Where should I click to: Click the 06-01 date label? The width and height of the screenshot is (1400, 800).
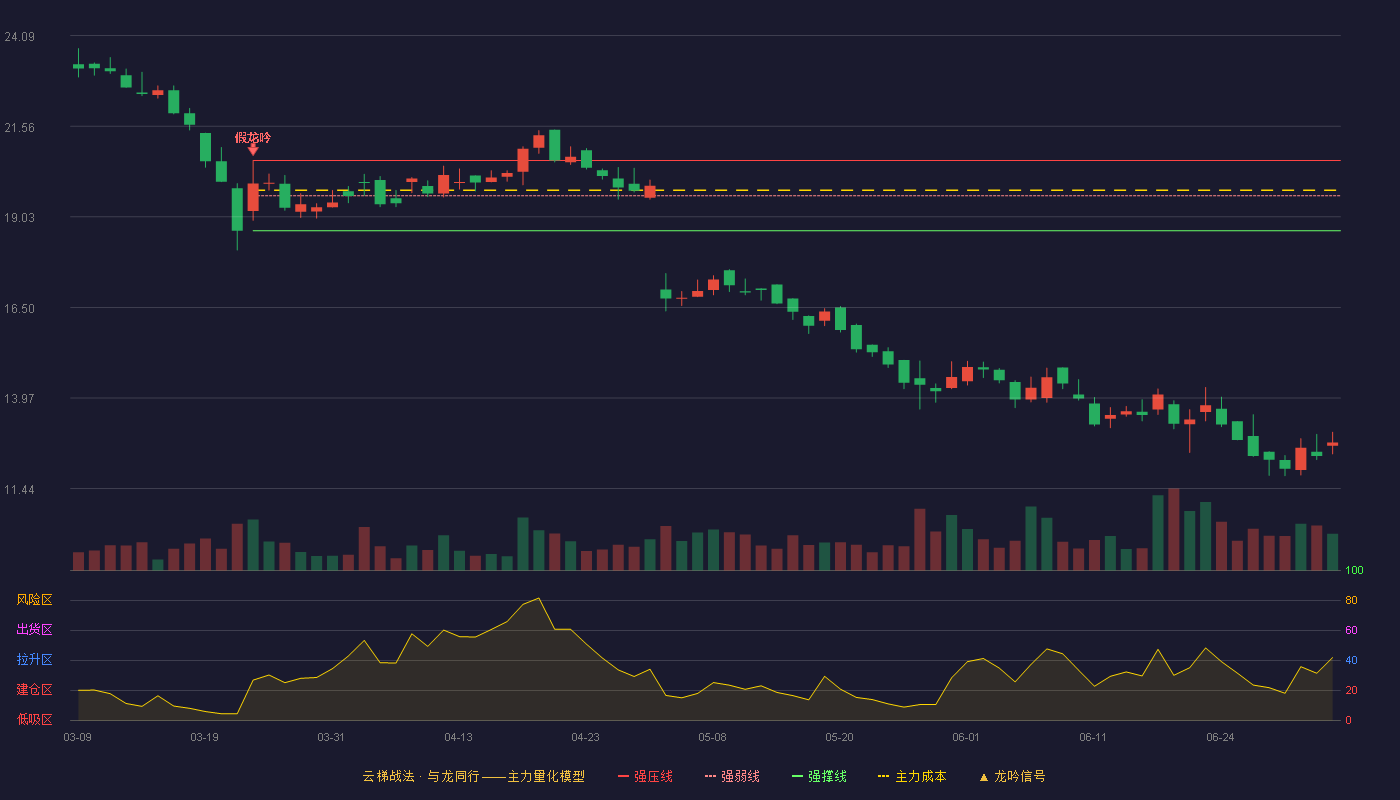(966, 737)
